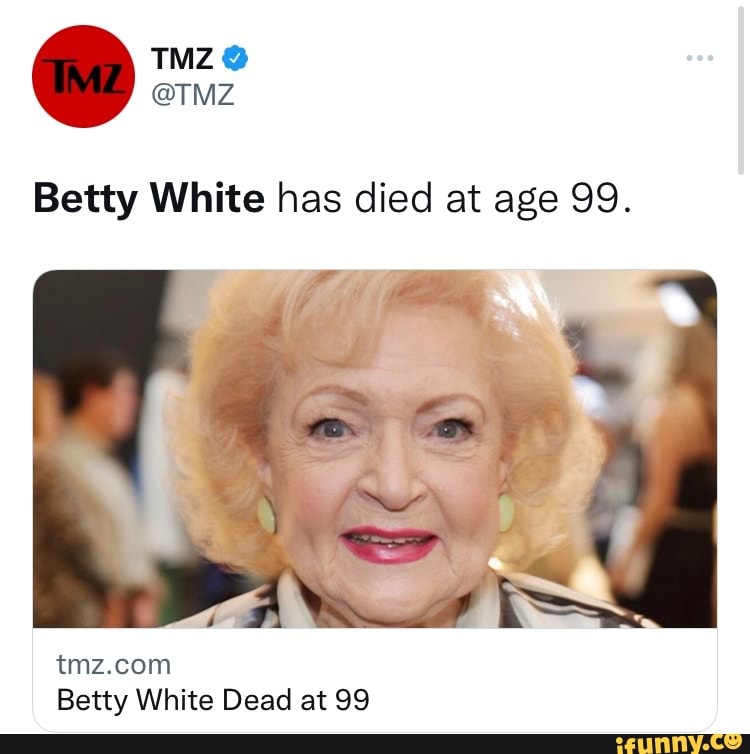The width and height of the screenshot is (750, 754).
Task: Click the black bar at the bottom
Action: [375, 744]
